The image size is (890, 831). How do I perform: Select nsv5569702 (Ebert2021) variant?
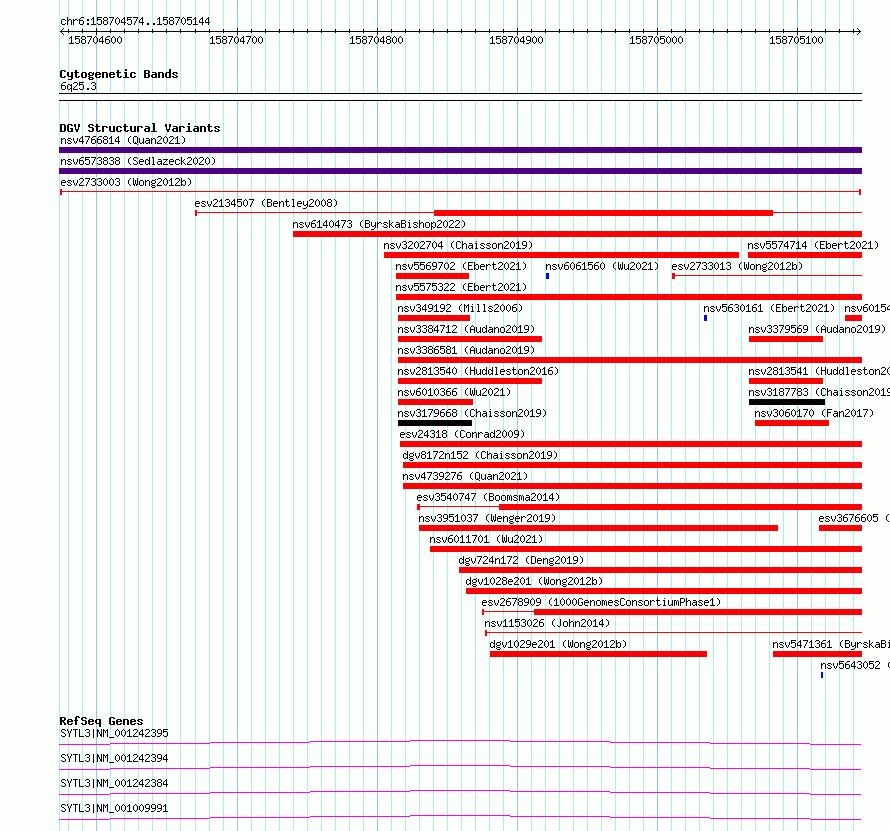[461, 266]
